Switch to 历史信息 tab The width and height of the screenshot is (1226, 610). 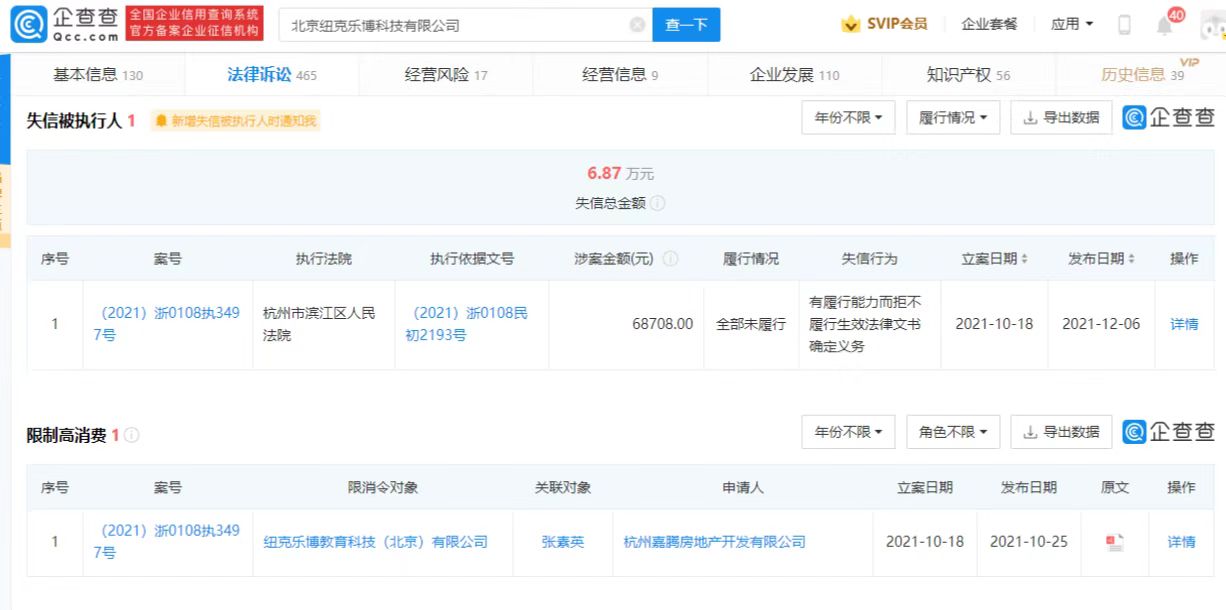coord(1143,75)
